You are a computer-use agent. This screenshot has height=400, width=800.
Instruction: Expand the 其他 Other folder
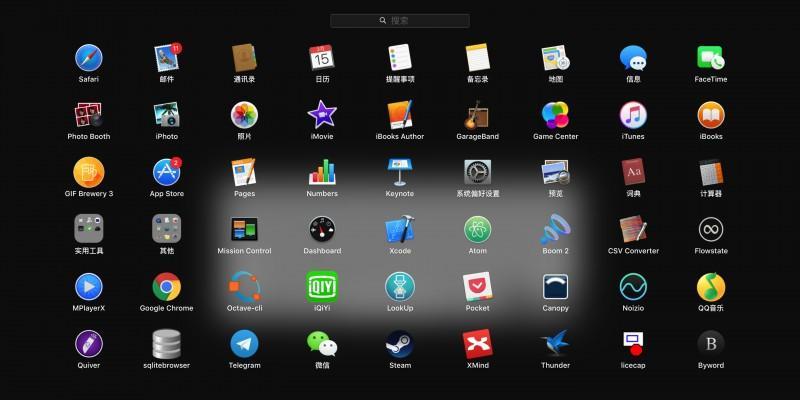(x=167, y=229)
